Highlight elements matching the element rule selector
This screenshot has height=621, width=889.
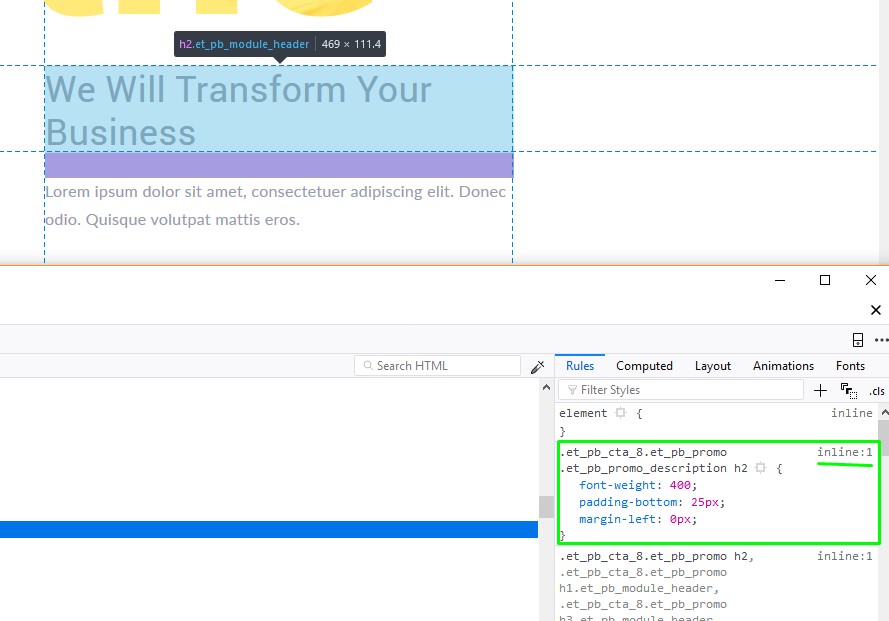coord(620,414)
